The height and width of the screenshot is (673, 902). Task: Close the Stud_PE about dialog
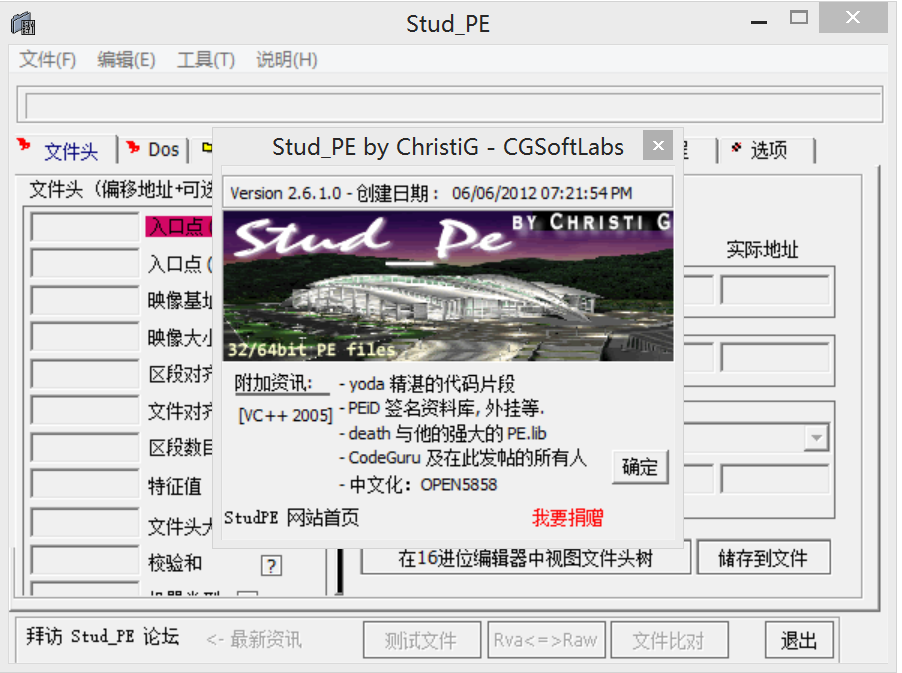coord(658,146)
